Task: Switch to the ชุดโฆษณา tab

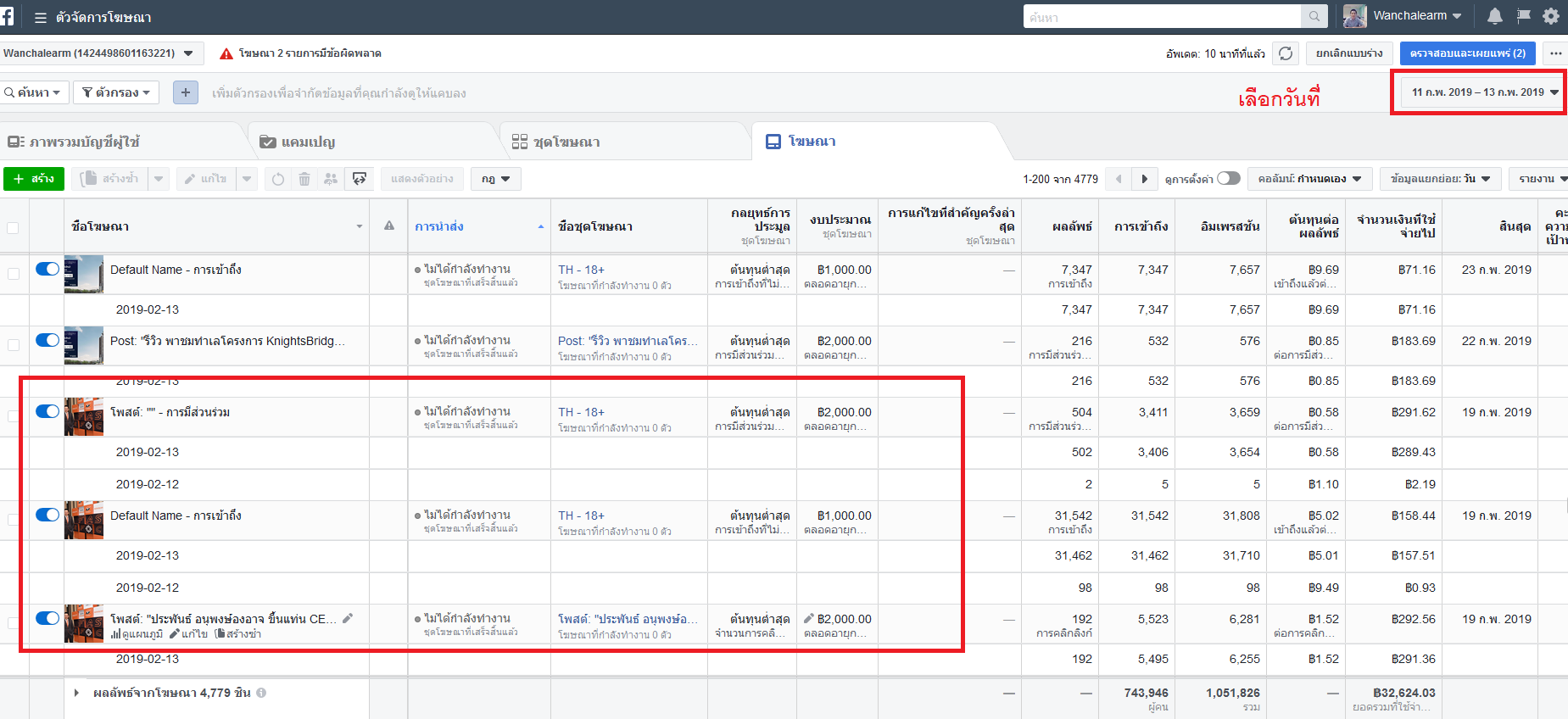Action: [556, 142]
